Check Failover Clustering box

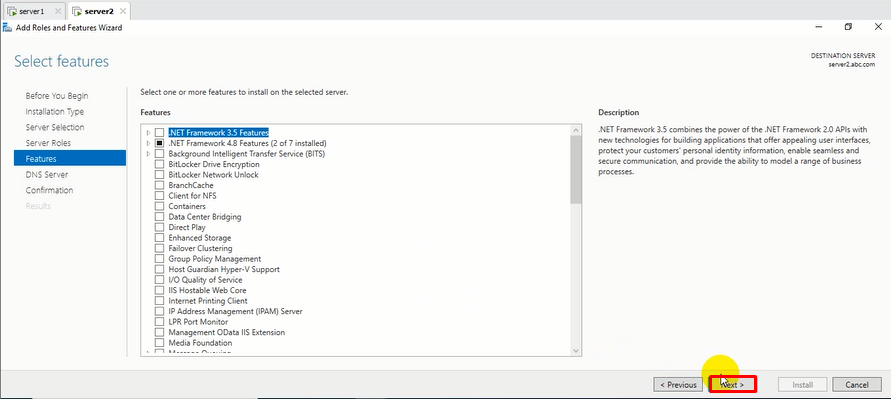tap(159, 248)
